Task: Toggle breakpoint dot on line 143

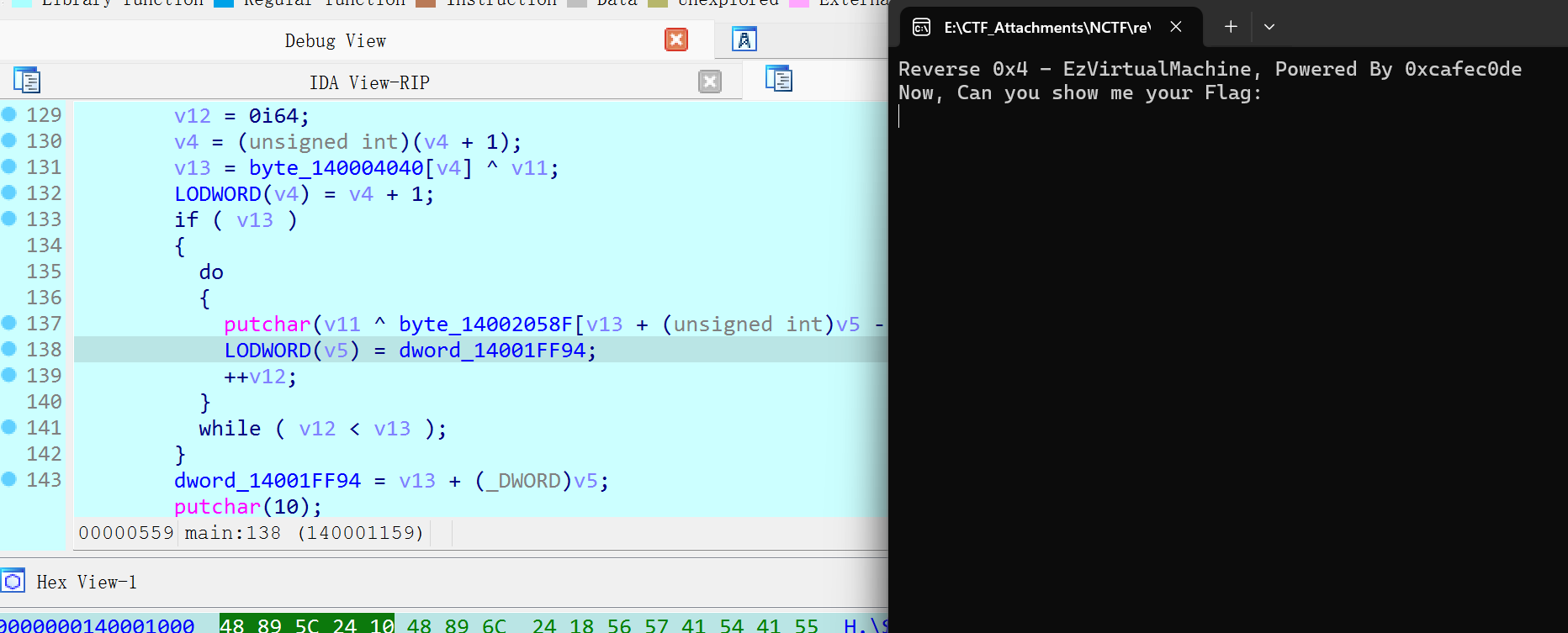Action: click(9, 479)
